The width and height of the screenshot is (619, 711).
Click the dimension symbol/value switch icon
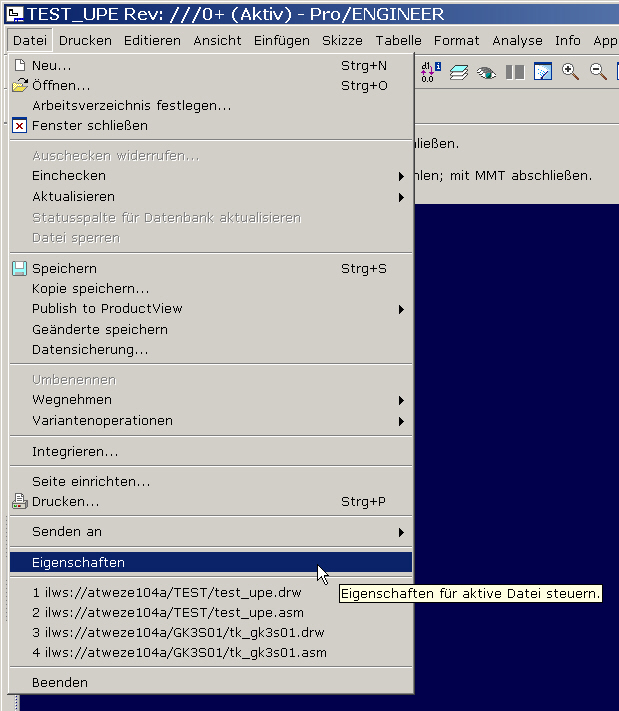pyautogui.click(x=430, y=72)
